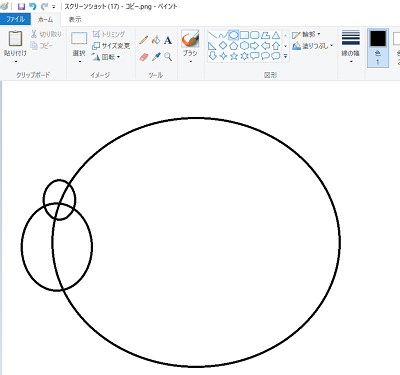Screen dimensions: 400x375
Task: Select the Diamond shape
Action: tap(223, 46)
